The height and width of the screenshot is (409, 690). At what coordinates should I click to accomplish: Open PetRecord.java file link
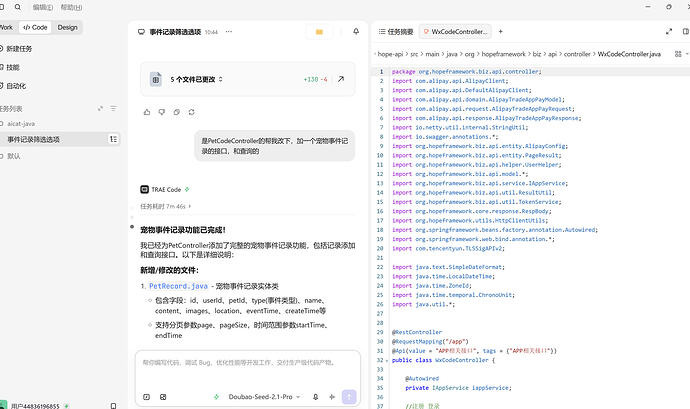coord(178,286)
